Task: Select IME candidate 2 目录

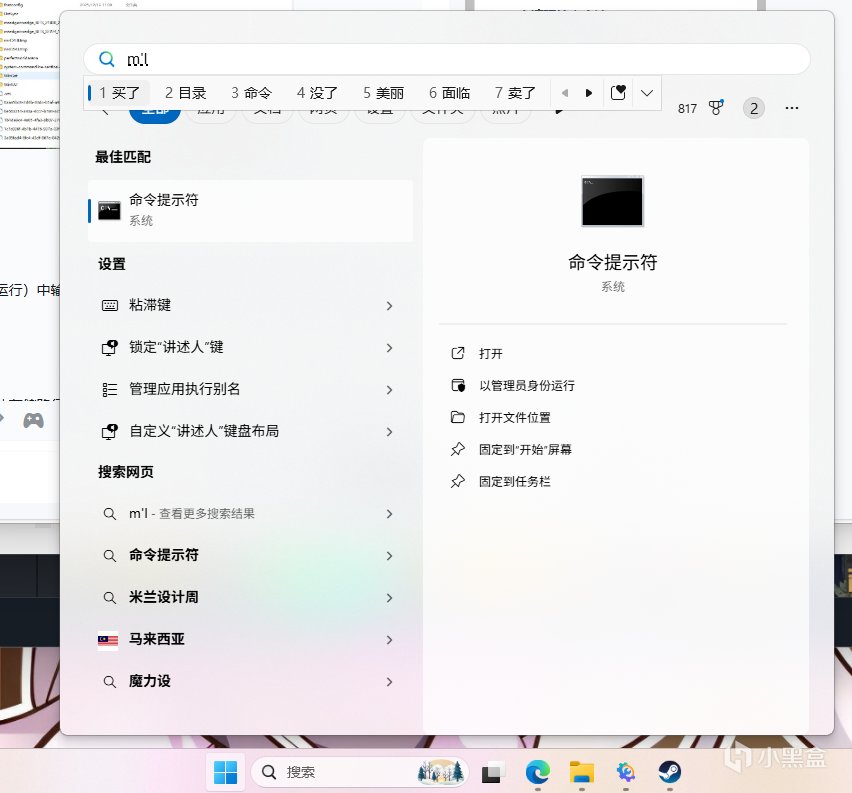Action: (x=186, y=93)
